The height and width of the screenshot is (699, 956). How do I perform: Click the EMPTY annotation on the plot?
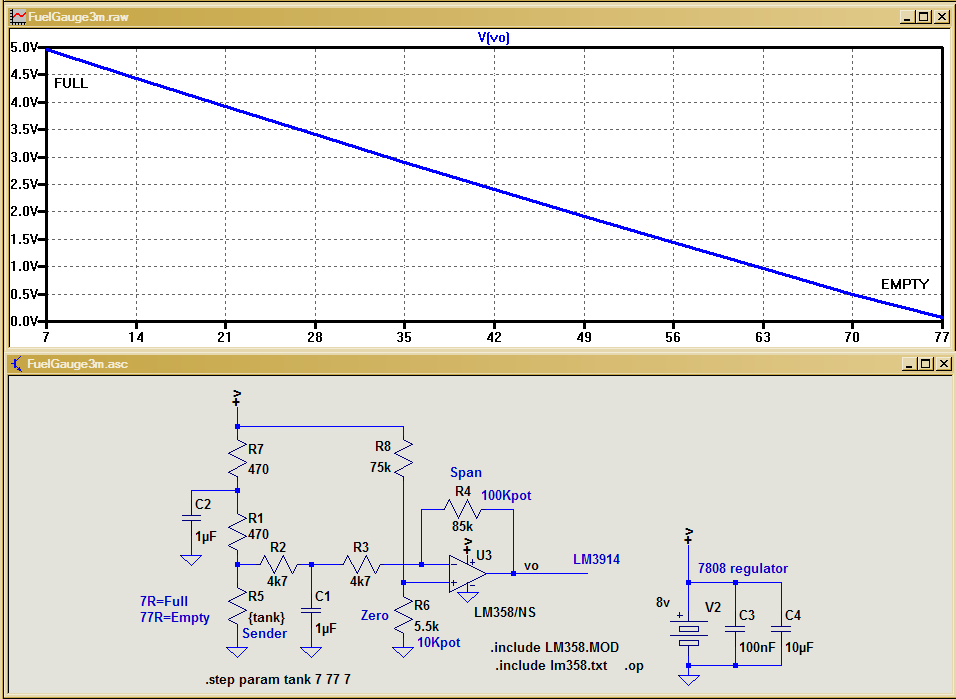click(905, 284)
